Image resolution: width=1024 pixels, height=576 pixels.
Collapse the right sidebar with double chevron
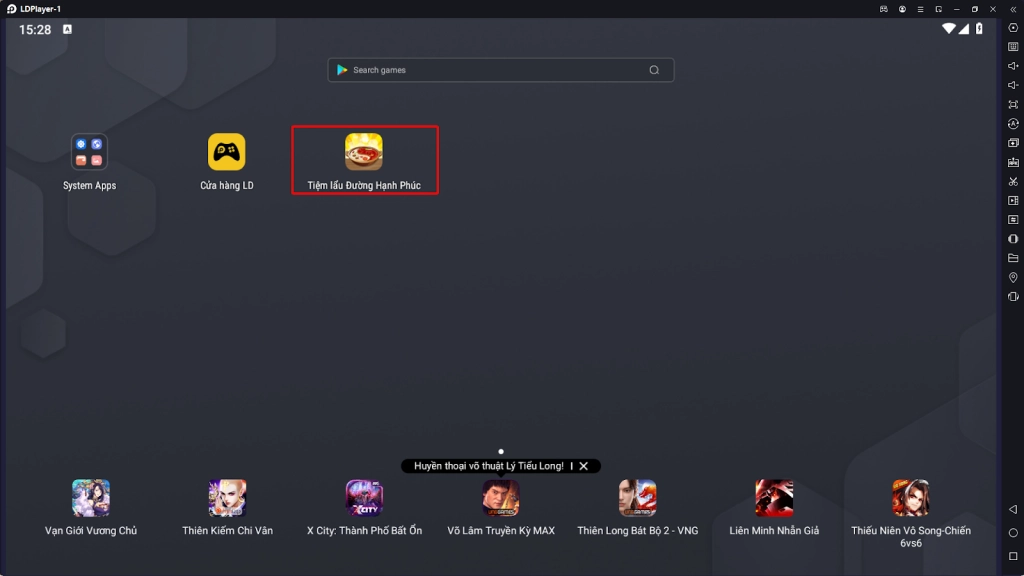[1013, 9]
